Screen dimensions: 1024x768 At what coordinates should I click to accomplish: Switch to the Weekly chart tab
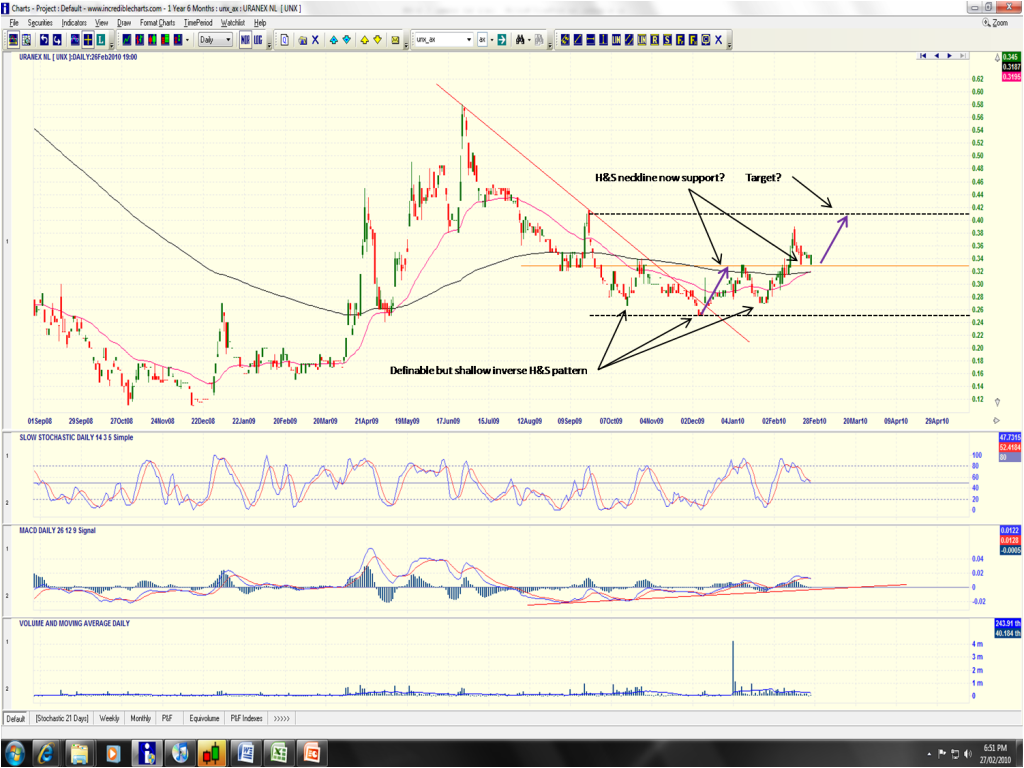pyautogui.click(x=109, y=718)
